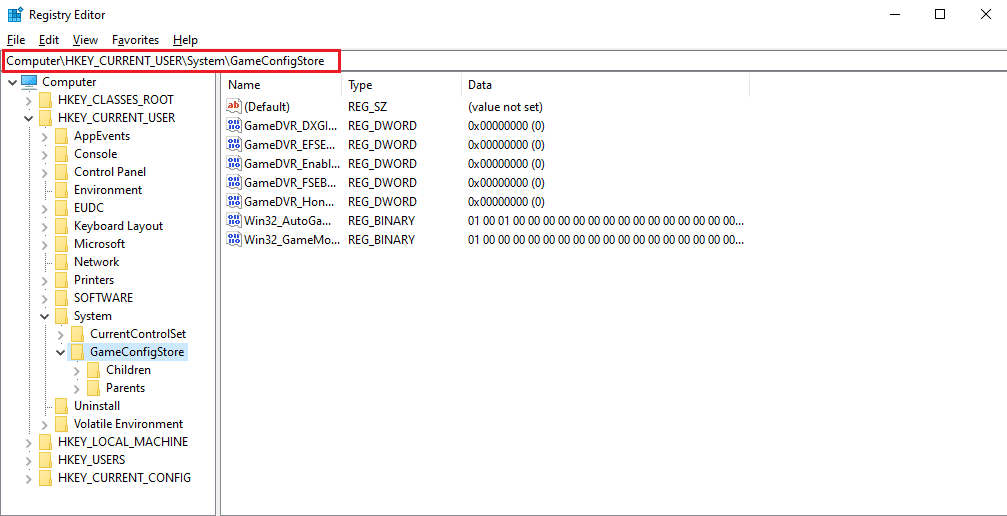Expand the Volatile Environment chevron
The height and width of the screenshot is (516, 1007).
(44, 424)
